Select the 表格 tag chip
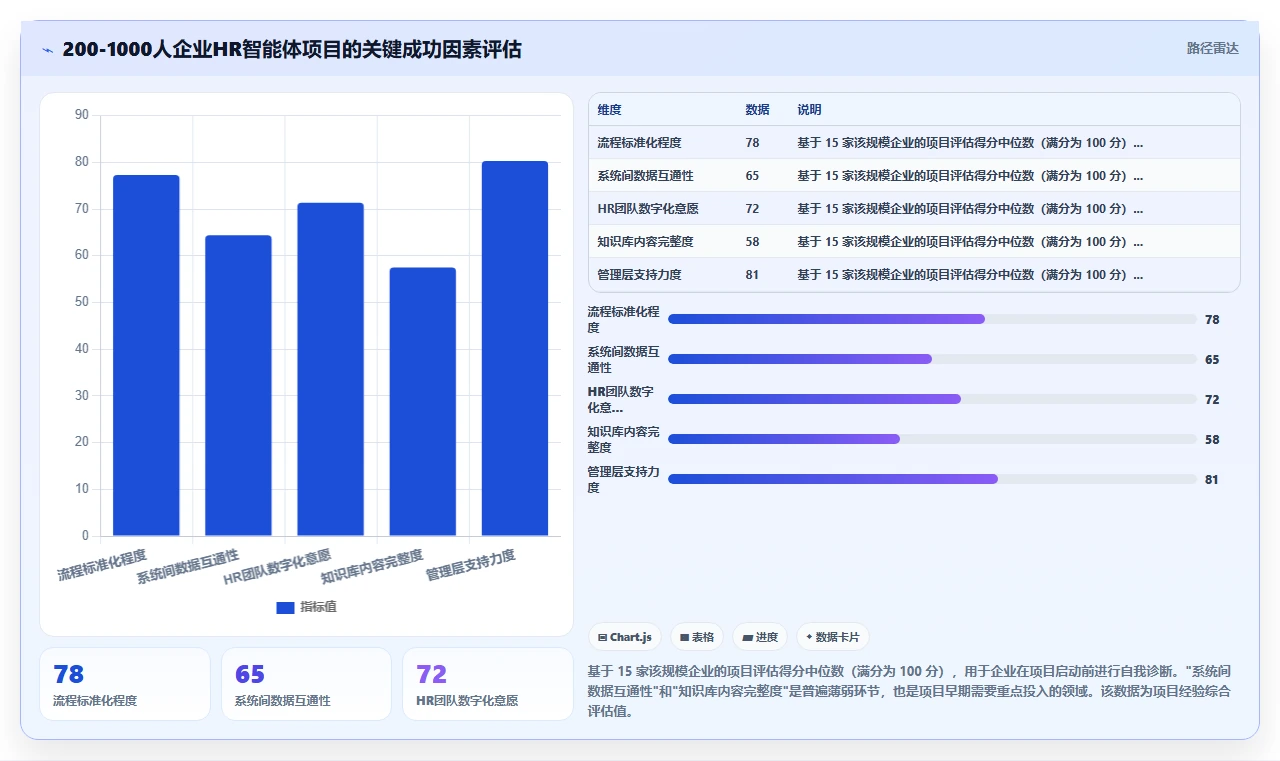The image size is (1280, 761). [x=697, y=637]
